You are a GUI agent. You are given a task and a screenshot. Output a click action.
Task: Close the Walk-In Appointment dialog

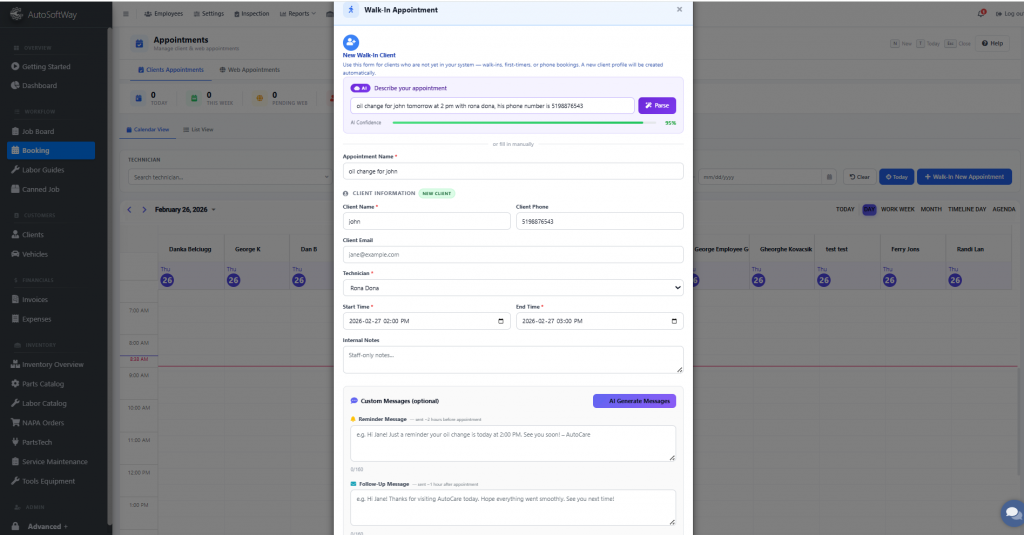[679, 9]
